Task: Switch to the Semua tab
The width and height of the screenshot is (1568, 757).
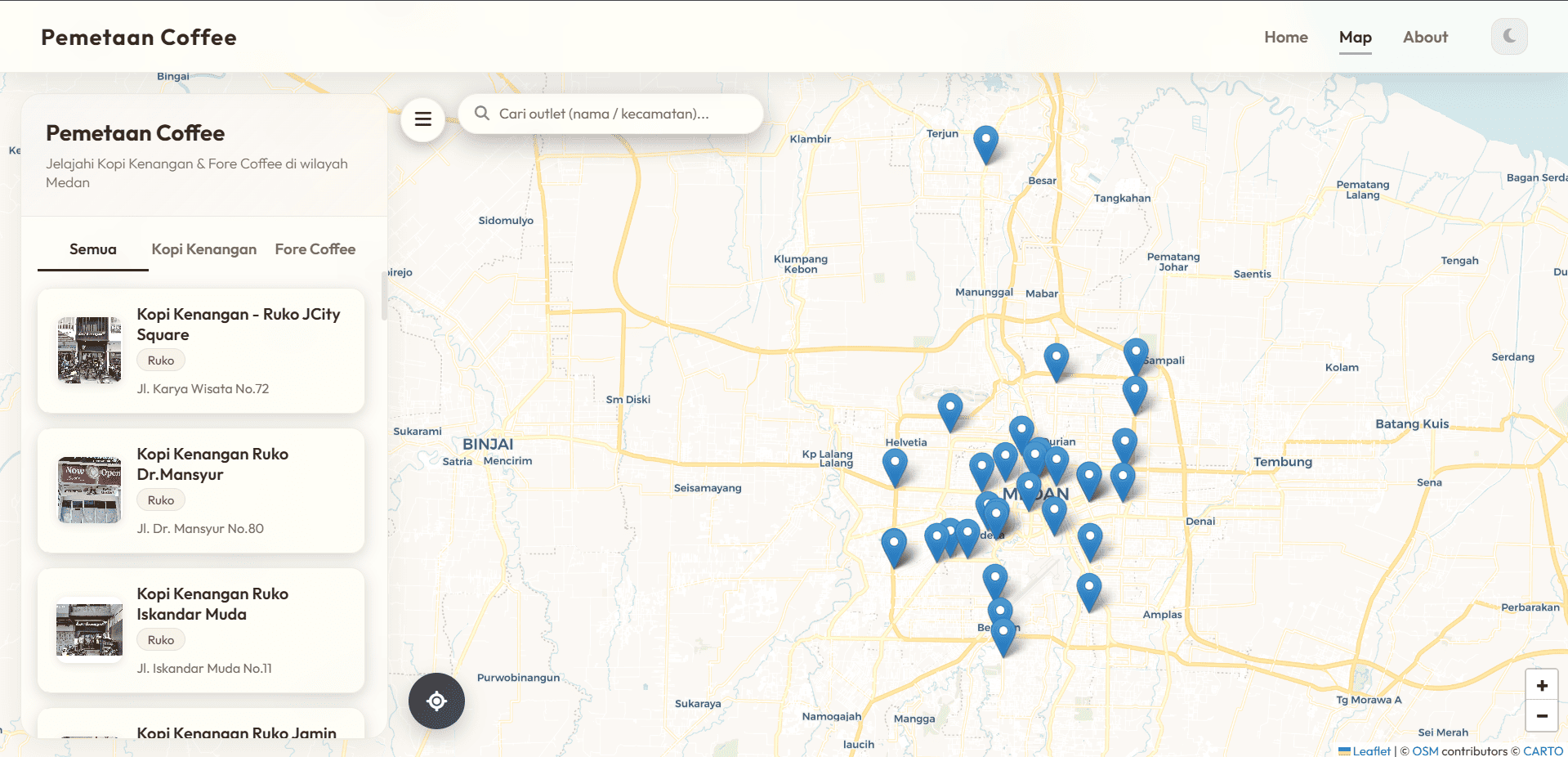Action: click(93, 249)
